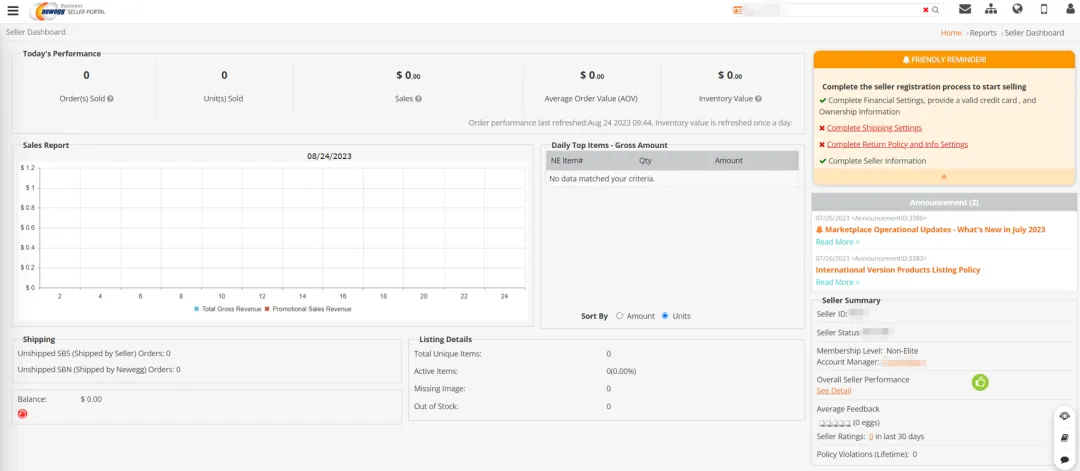Open the mail envelope messages icon

click(x=965, y=10)
